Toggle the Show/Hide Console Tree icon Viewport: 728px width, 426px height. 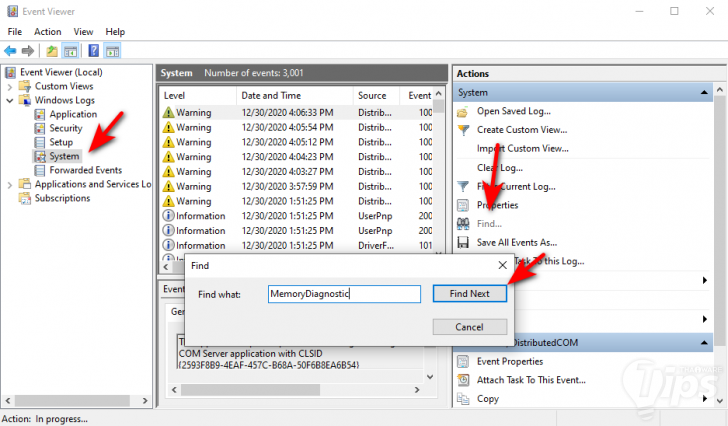click(x=71, y=51)
